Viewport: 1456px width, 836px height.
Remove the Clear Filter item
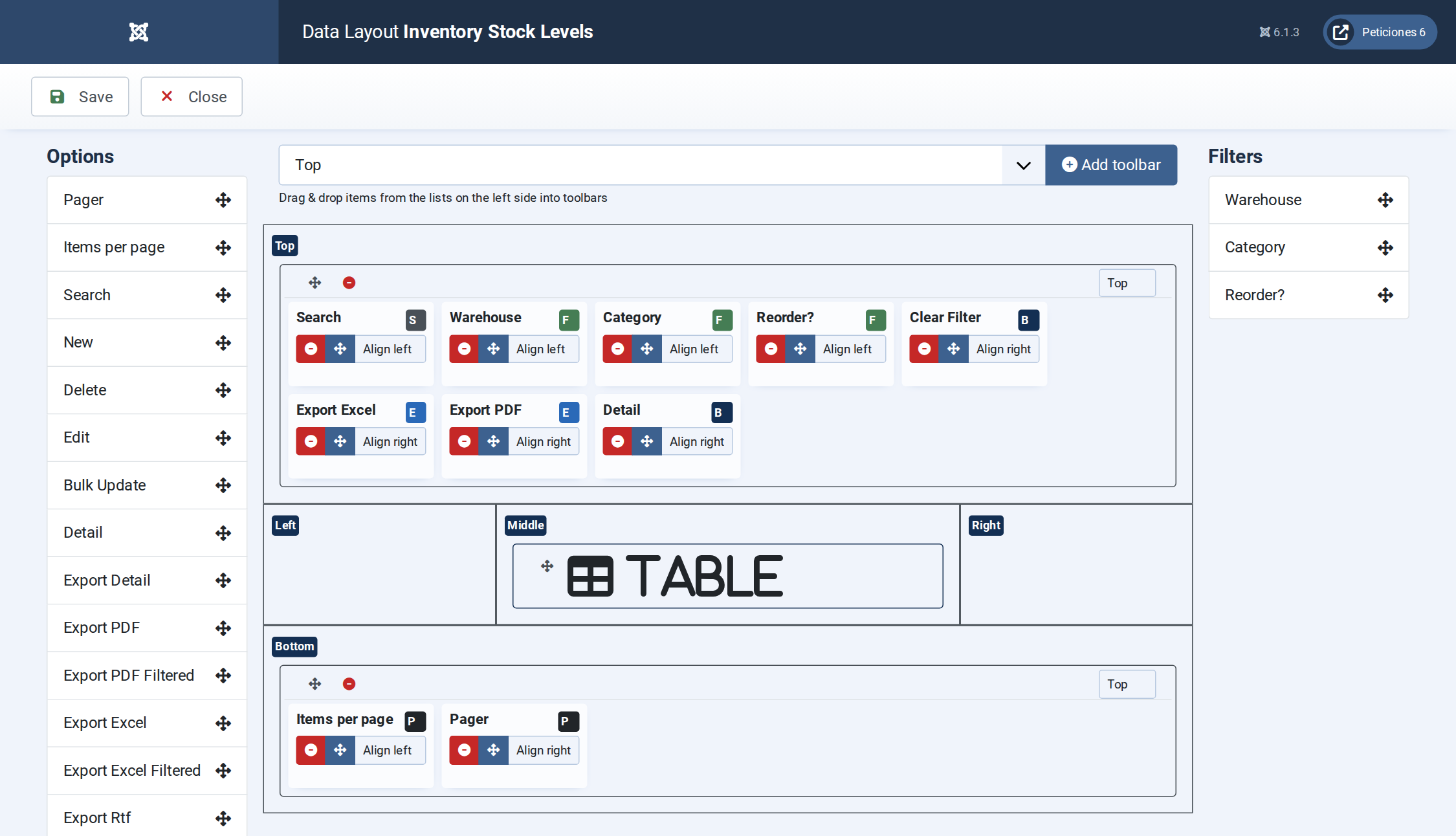(x=925, y=349)
